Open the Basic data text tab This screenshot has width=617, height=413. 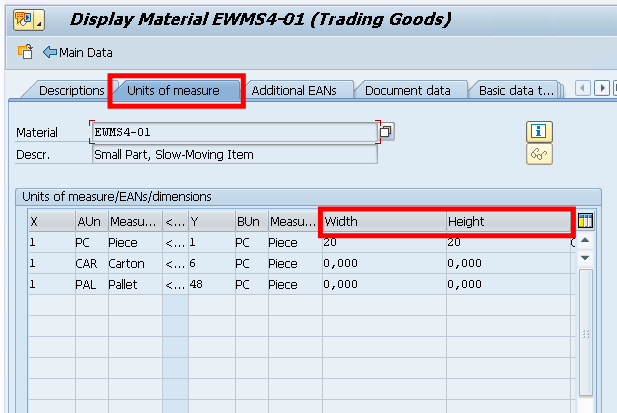(x=516, y=91)
